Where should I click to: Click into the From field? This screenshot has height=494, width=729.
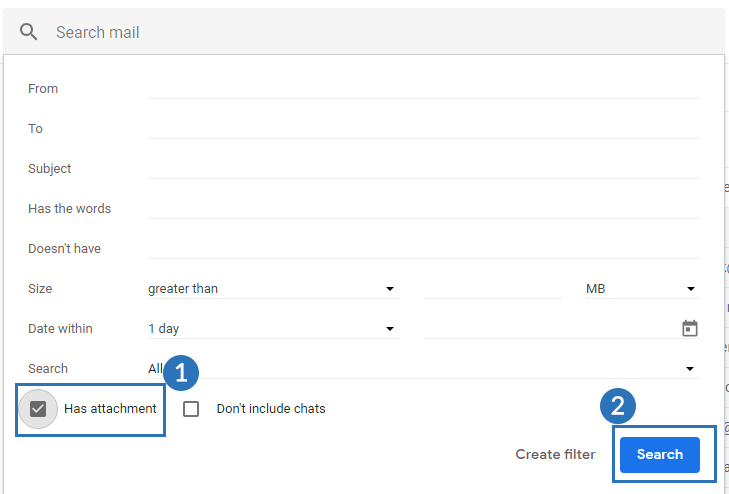pyautogui.click(x=423, y=88)
